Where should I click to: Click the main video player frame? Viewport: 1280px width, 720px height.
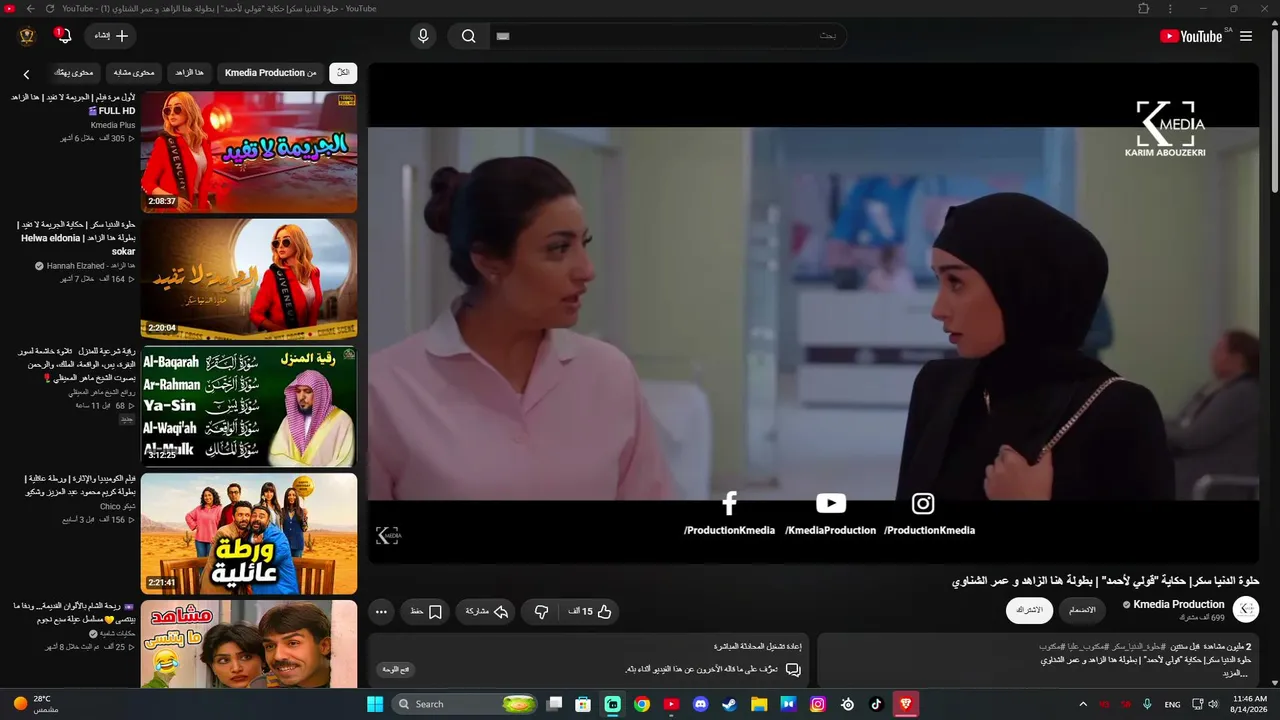point(813,313)
